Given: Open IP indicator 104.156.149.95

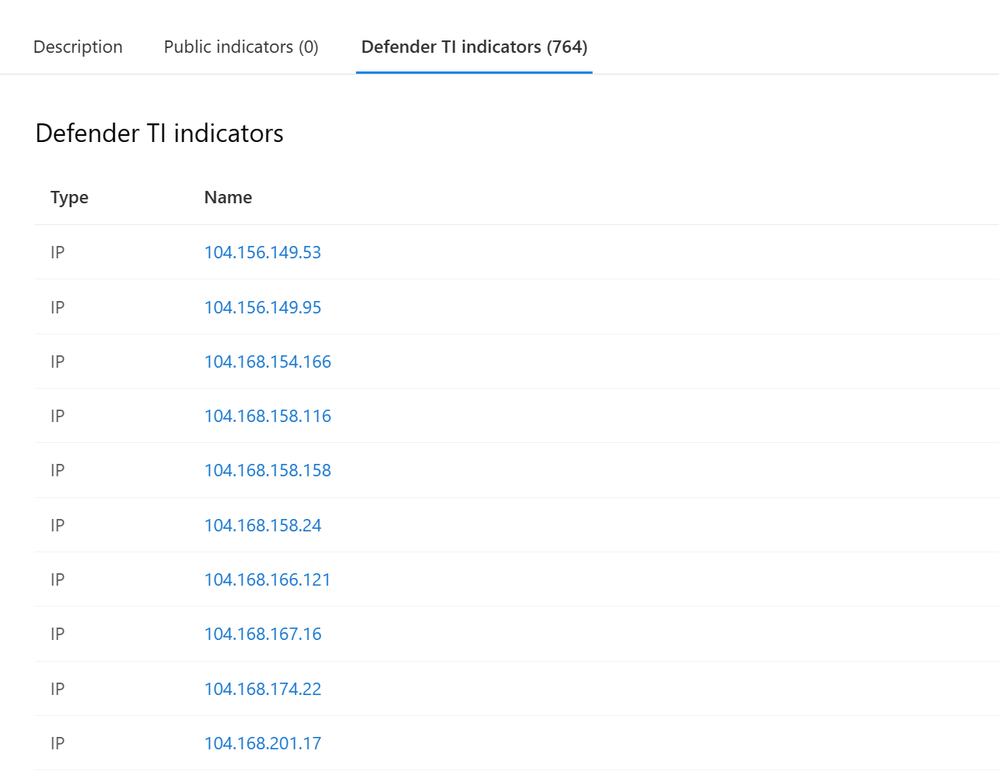Looking at the screenshot, I should point(262,307).
